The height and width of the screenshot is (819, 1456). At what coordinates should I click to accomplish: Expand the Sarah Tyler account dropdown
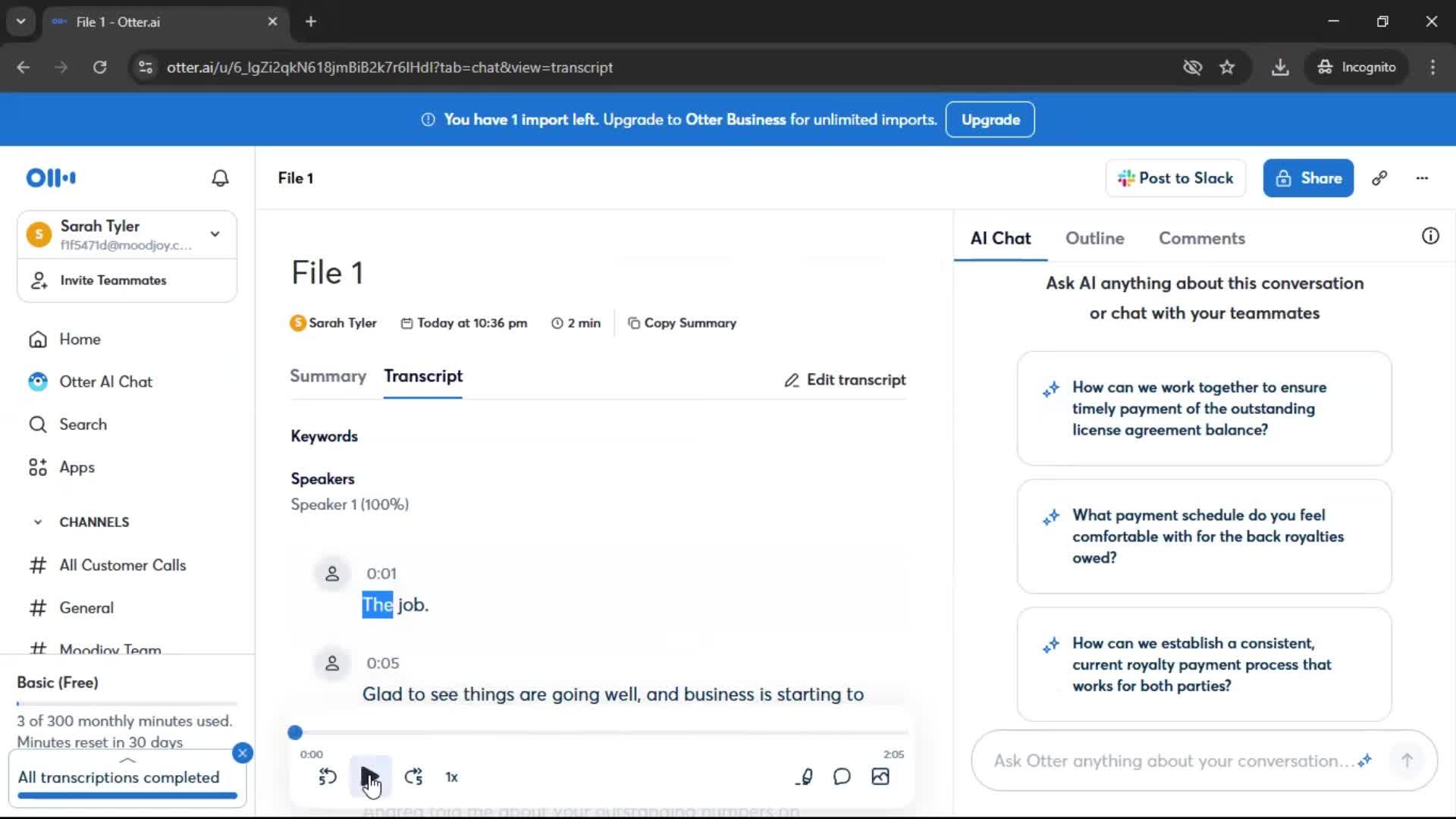click(x=215, y=234)
